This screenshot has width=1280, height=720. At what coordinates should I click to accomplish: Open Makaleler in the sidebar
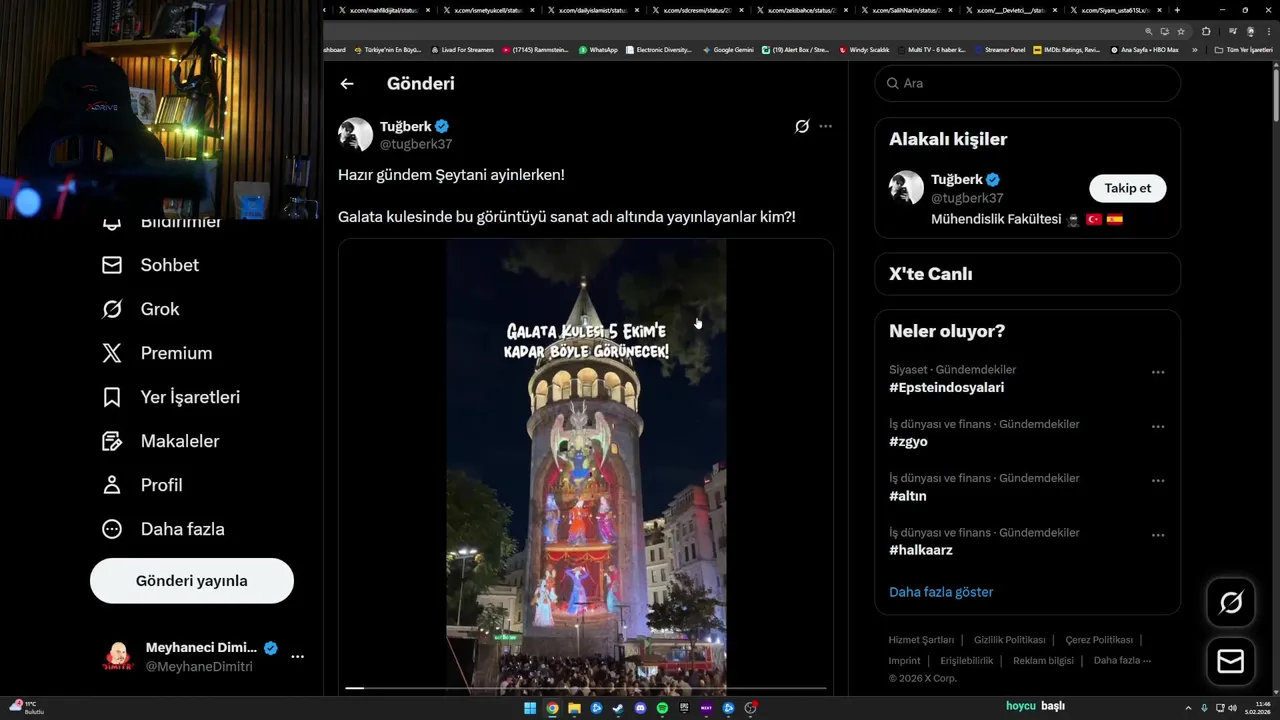[x=160, y=441]
